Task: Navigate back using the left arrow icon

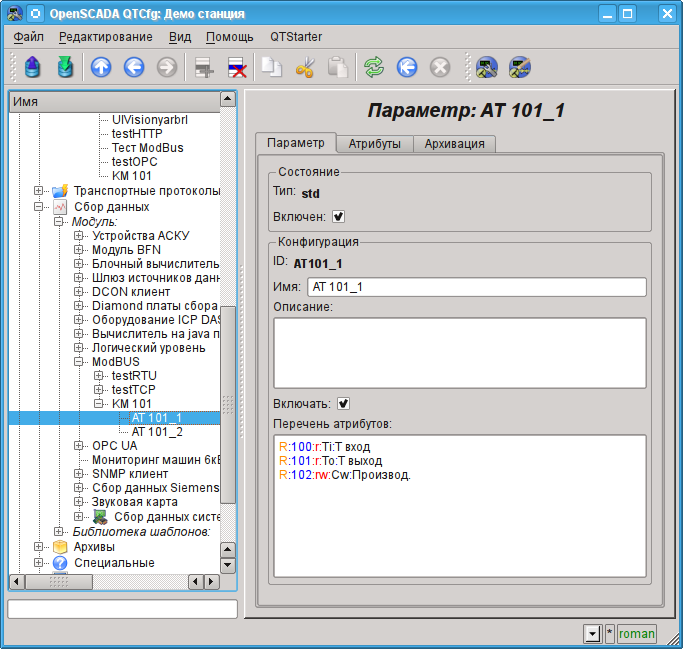Action: click(134, 67)
